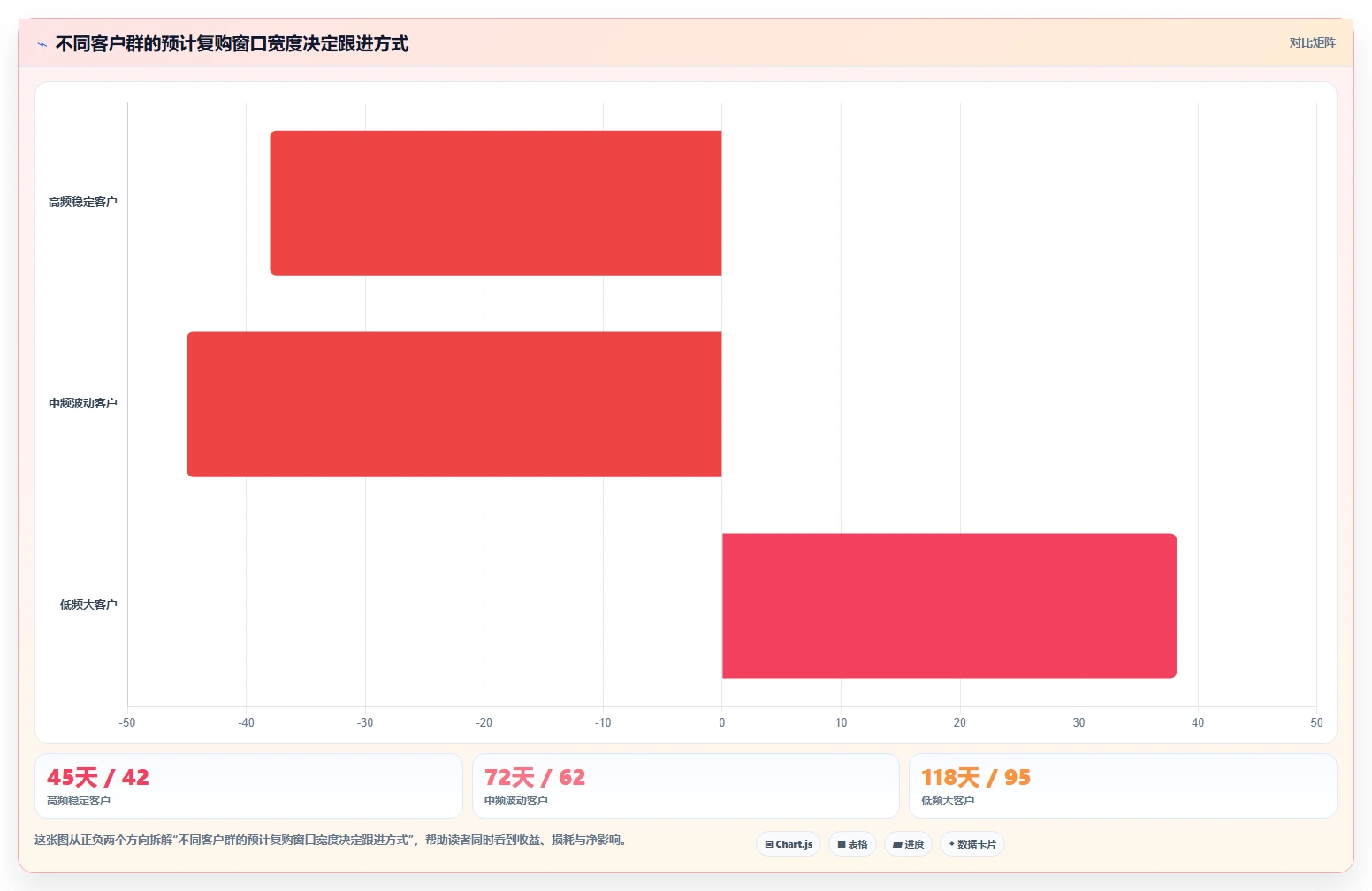Viewport: 1372px width, 891px height.
Task: Select the 表格 chip
Action: pyautogui.click(x=852, y=844)
